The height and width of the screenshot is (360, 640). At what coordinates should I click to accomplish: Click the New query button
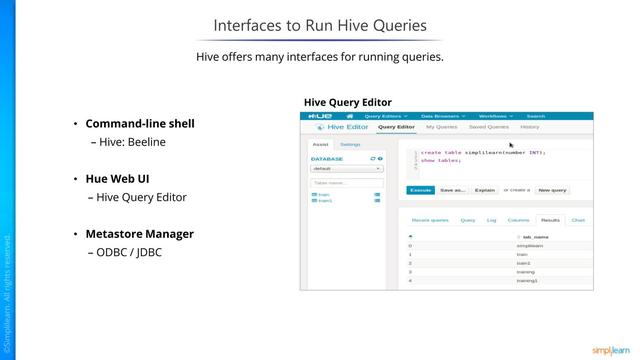click(x=552, y=190)
